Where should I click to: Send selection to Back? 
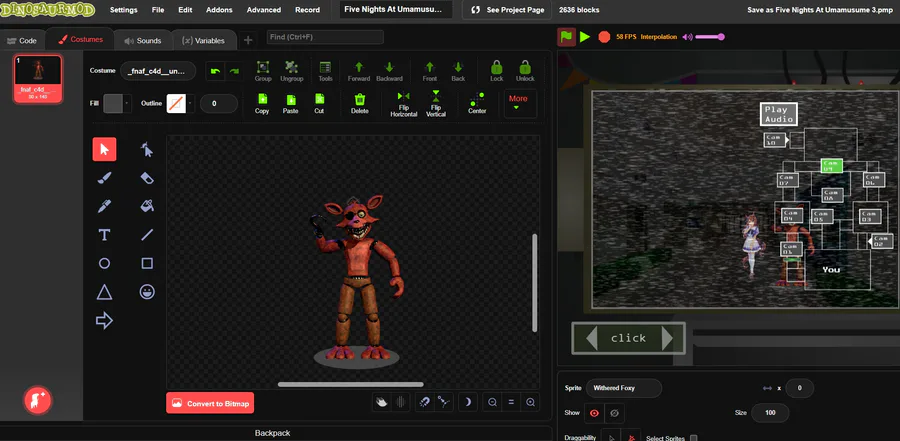tap(458, 71)
